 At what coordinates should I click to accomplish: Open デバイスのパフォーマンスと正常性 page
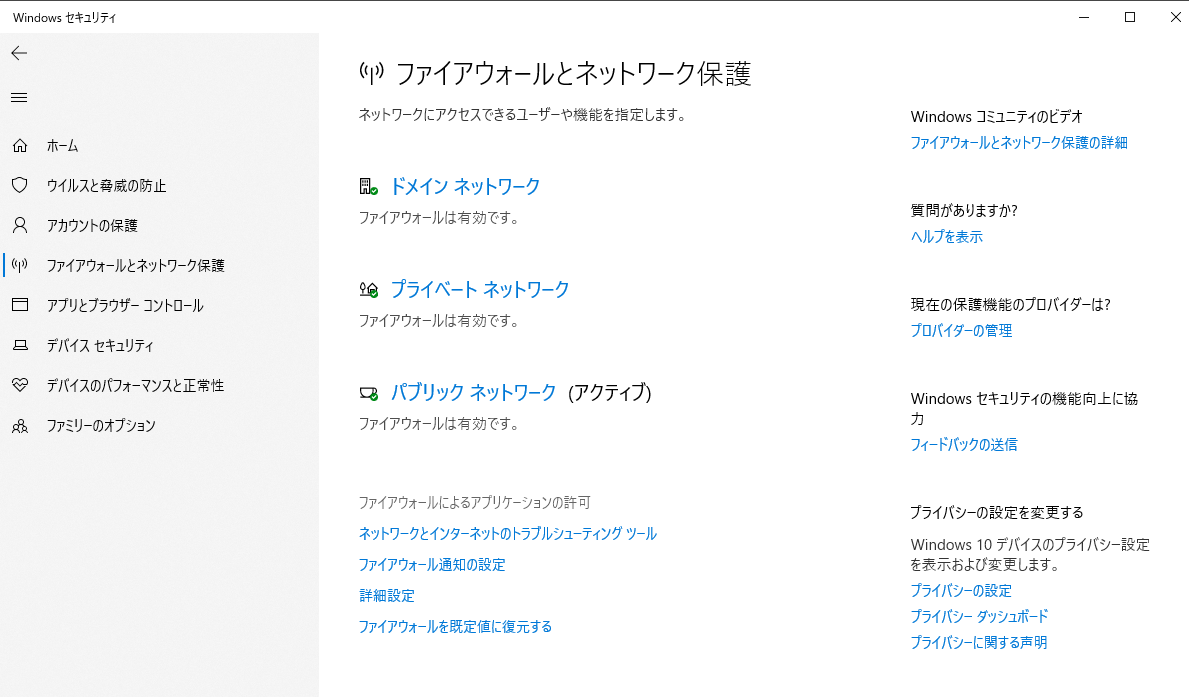135,385
